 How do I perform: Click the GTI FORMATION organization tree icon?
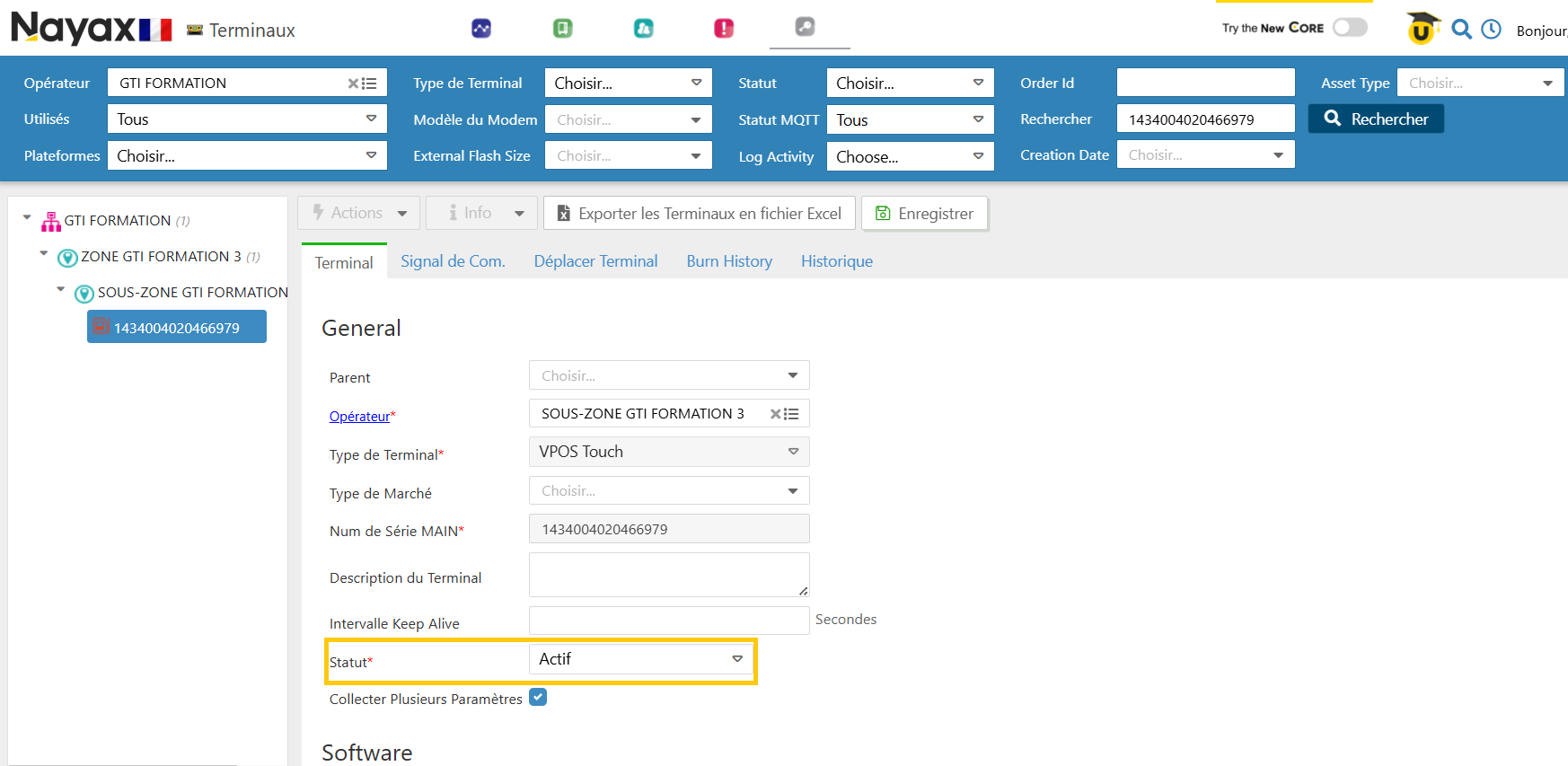coord(51,221)
